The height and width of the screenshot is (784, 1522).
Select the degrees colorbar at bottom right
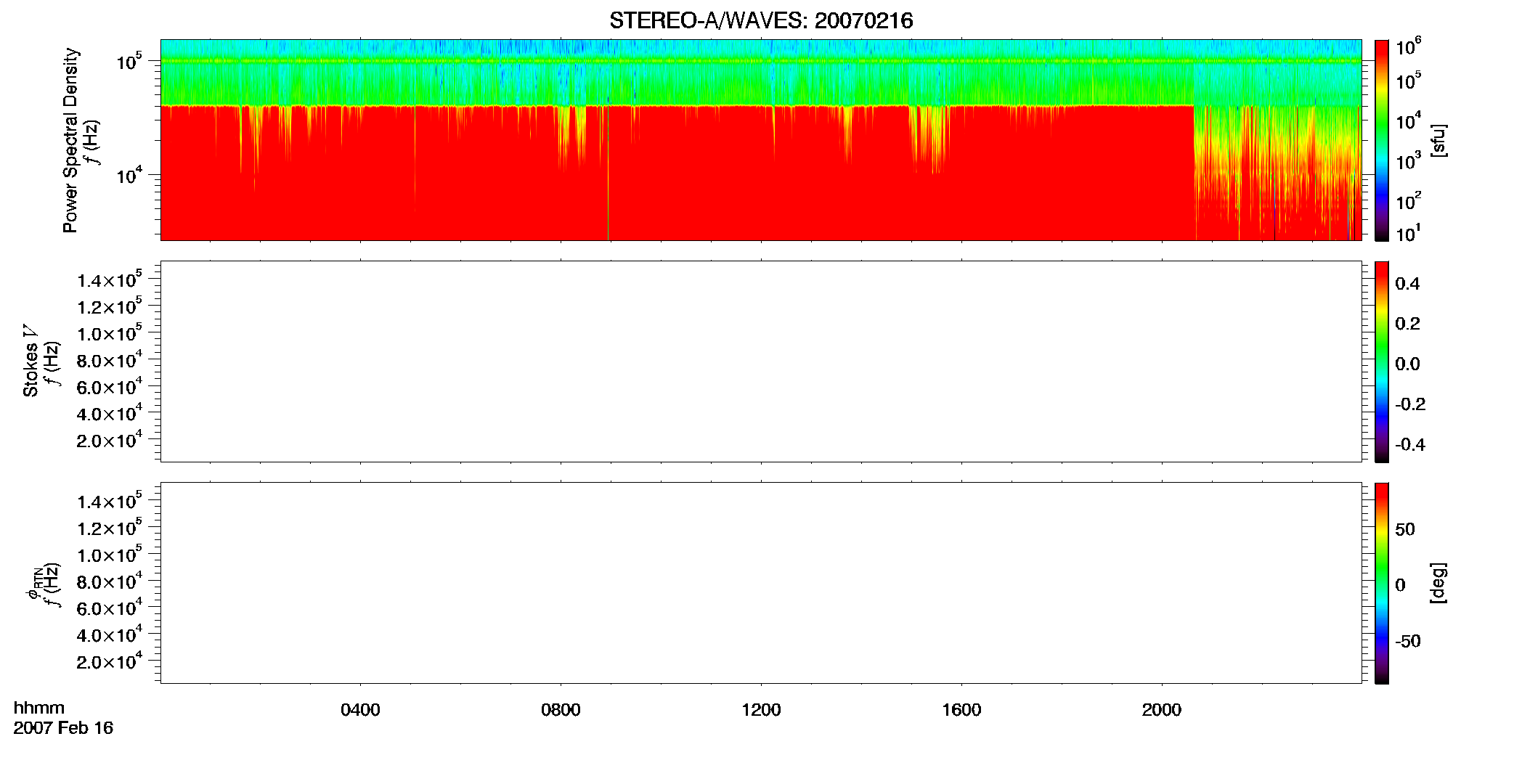(x=1382, y=582)
